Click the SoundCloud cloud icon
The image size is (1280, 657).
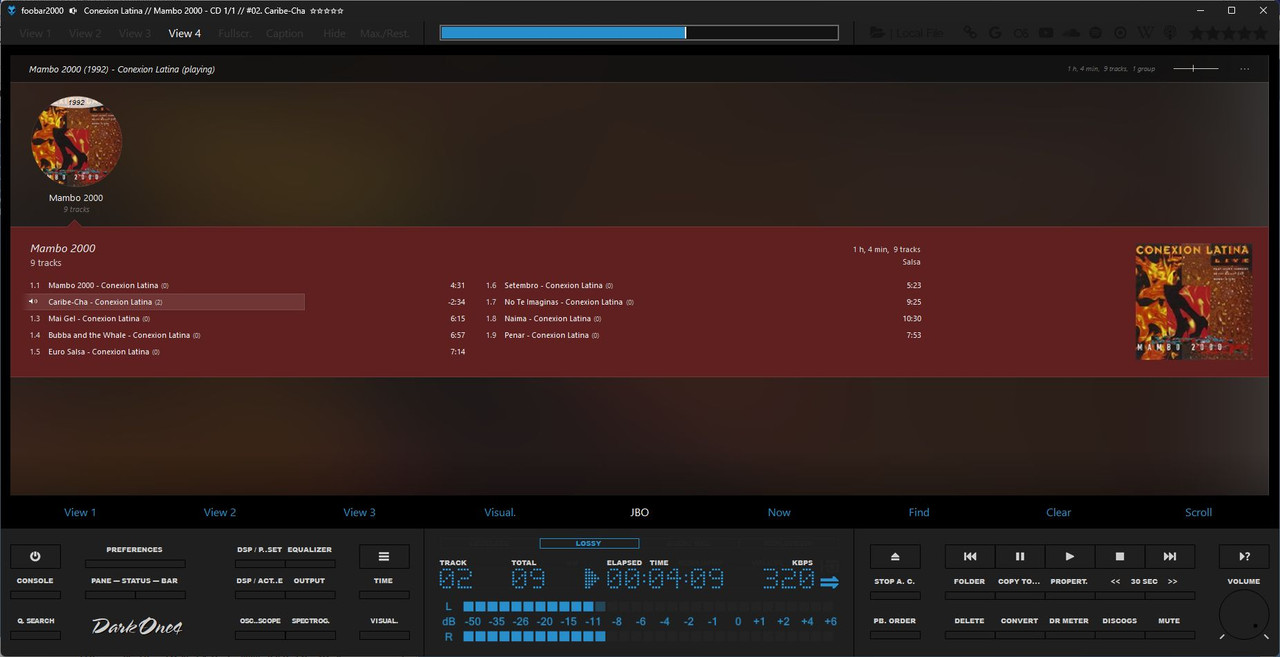pyautogui.click(x=1071, y=33)
